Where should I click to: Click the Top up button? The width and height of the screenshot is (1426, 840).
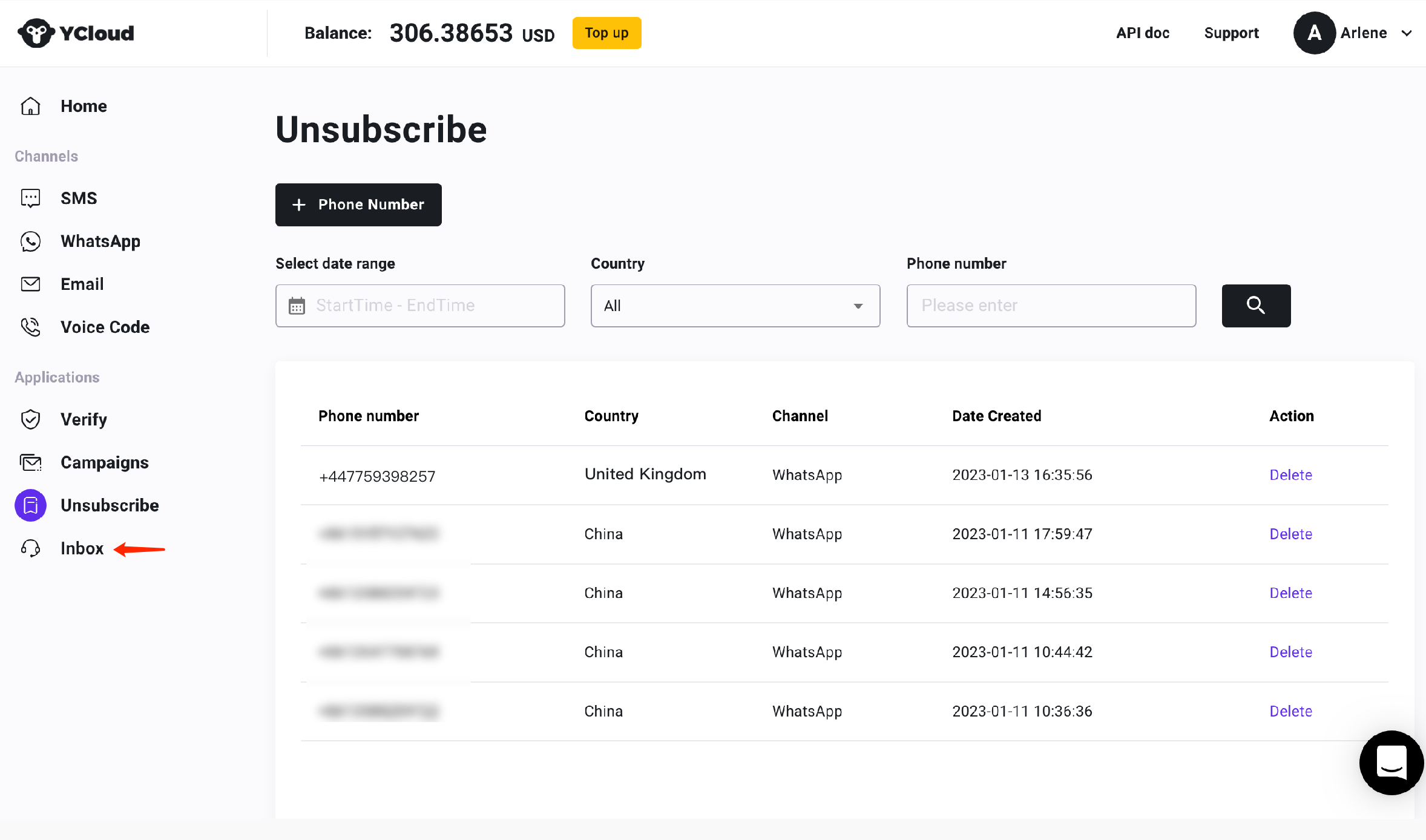606,33
